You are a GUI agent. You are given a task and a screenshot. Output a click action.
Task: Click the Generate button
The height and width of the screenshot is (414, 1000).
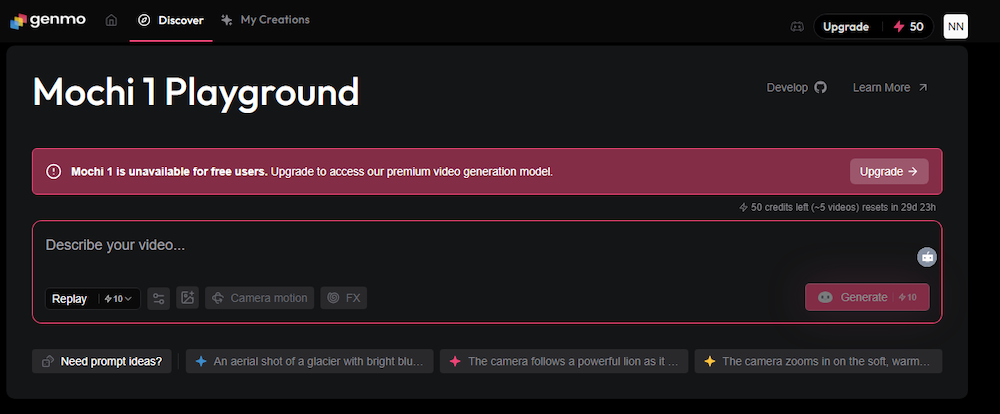click(867, 297)
